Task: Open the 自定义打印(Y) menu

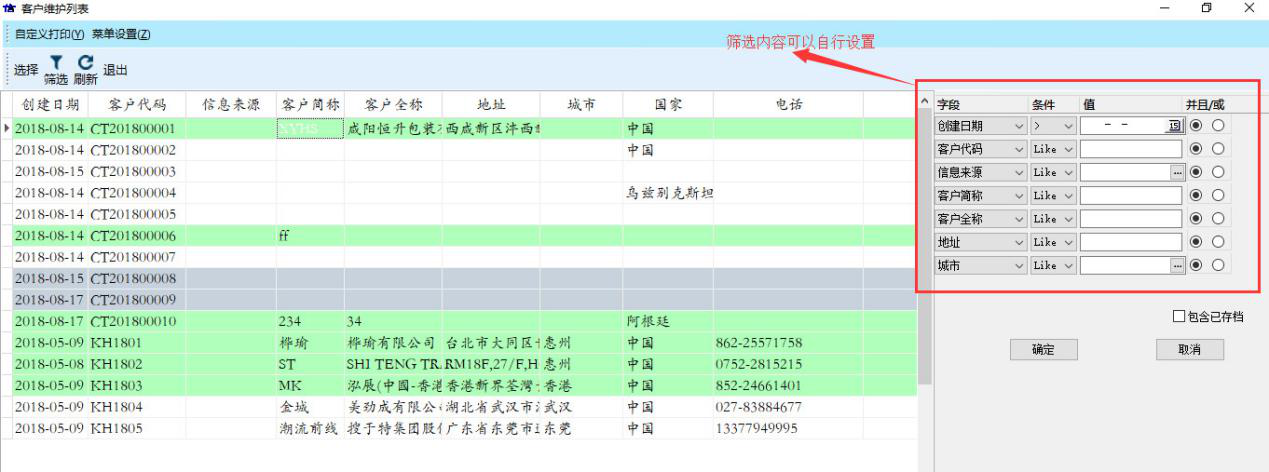Action: tap(49, 34)
